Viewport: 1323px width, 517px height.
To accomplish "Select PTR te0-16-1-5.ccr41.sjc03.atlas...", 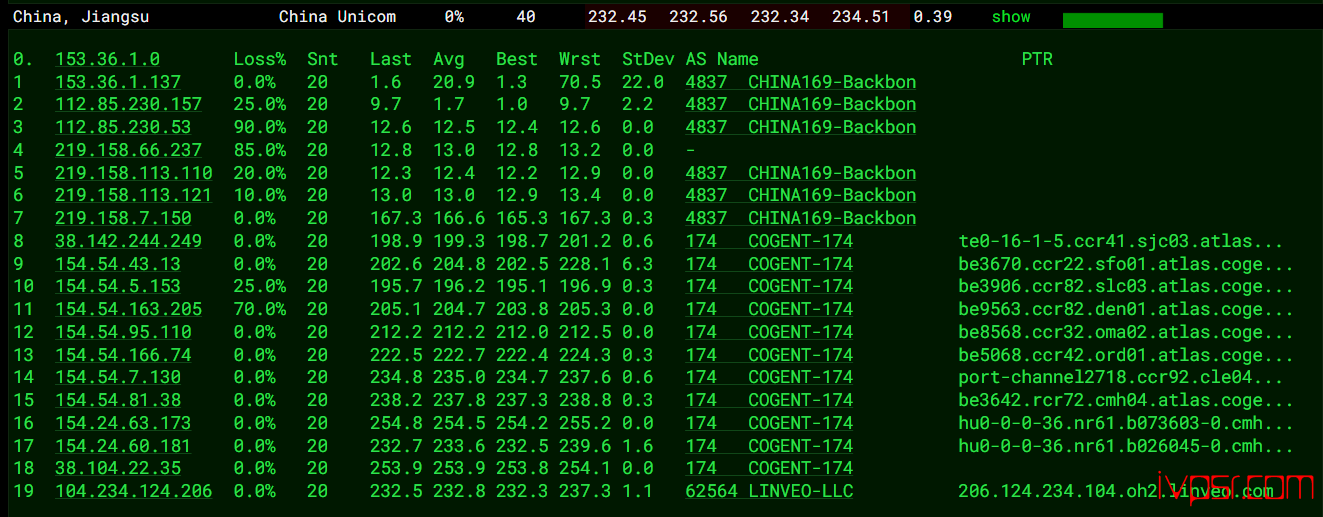I will [x=1120, y=241].
